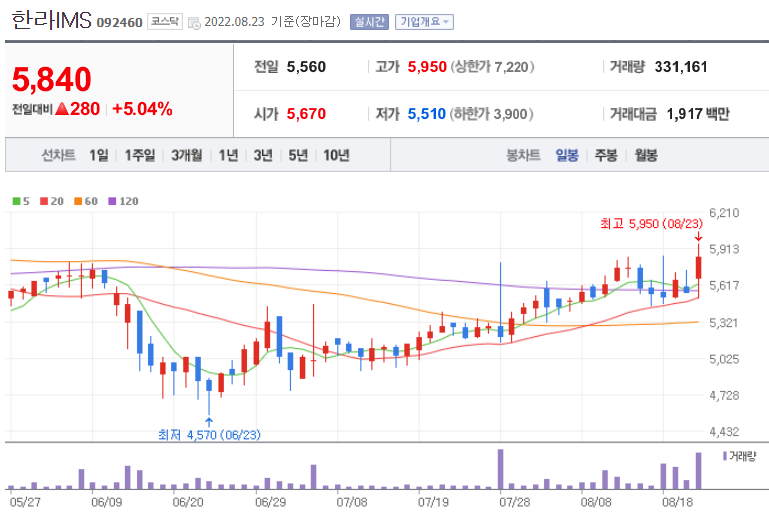Select the 5년 line chart tab
769x516 pixels.
coord(298,155)
